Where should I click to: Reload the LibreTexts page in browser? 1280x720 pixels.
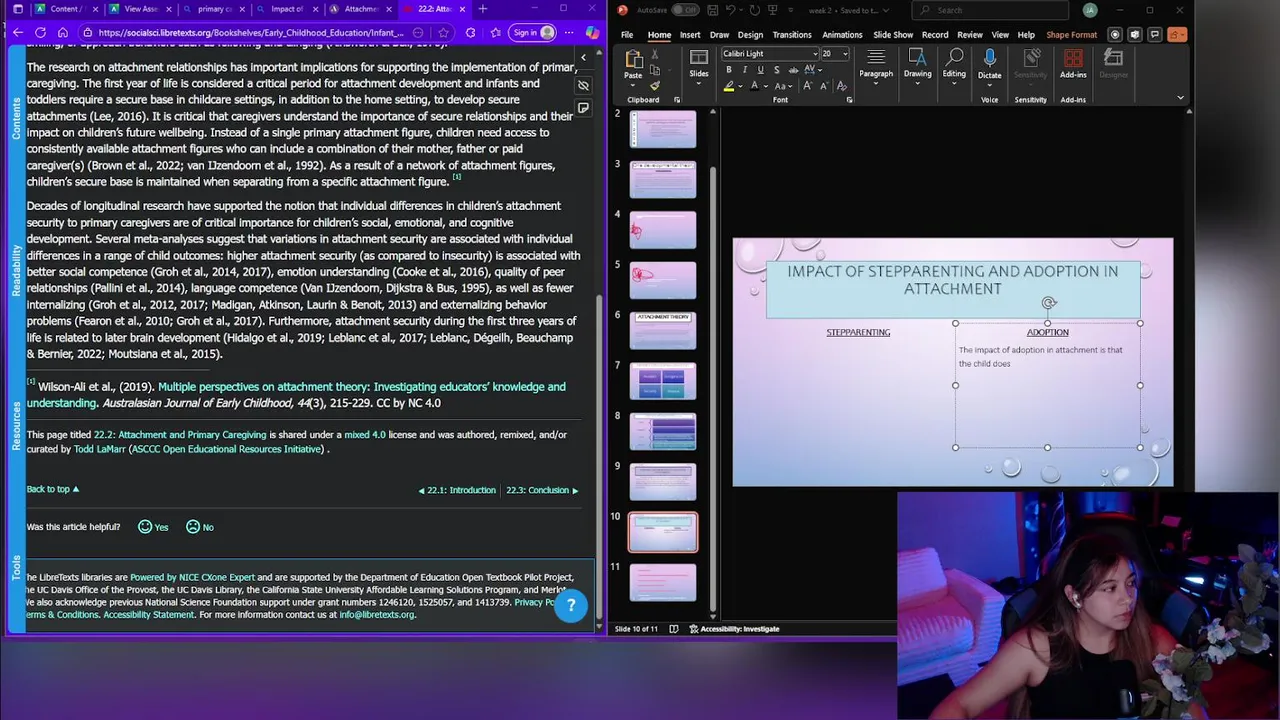point(40,32)
